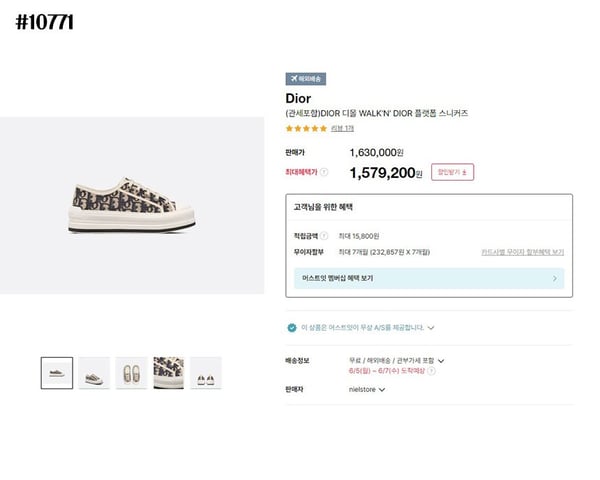Expand the nielstore seller dropdown
Image resolution: width=600 pixels, height=480 pixels.
(x=382, y=389)
